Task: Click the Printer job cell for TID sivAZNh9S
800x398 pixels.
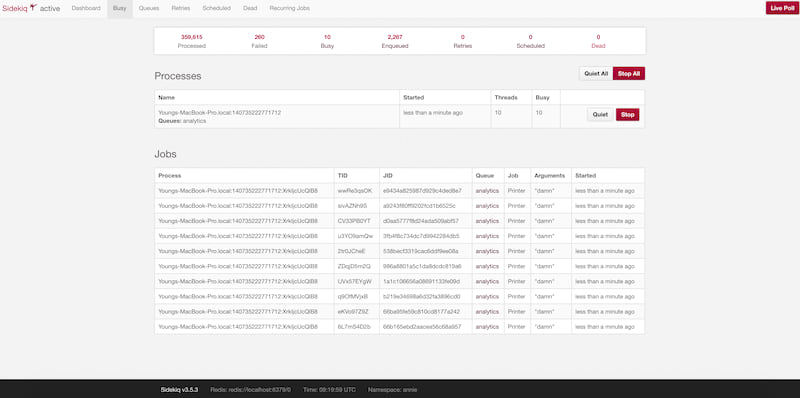Action: 516,206
